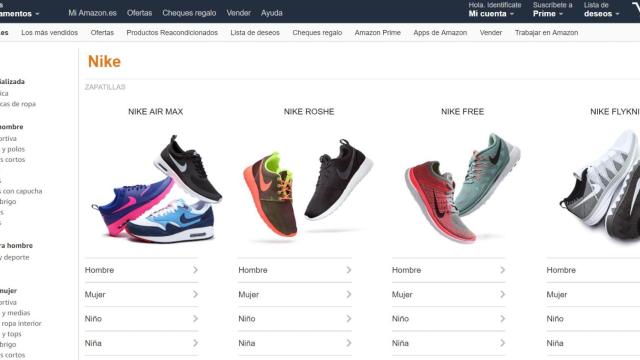
Task: Click the NIKE FREE title
Action: pos(462,111)
